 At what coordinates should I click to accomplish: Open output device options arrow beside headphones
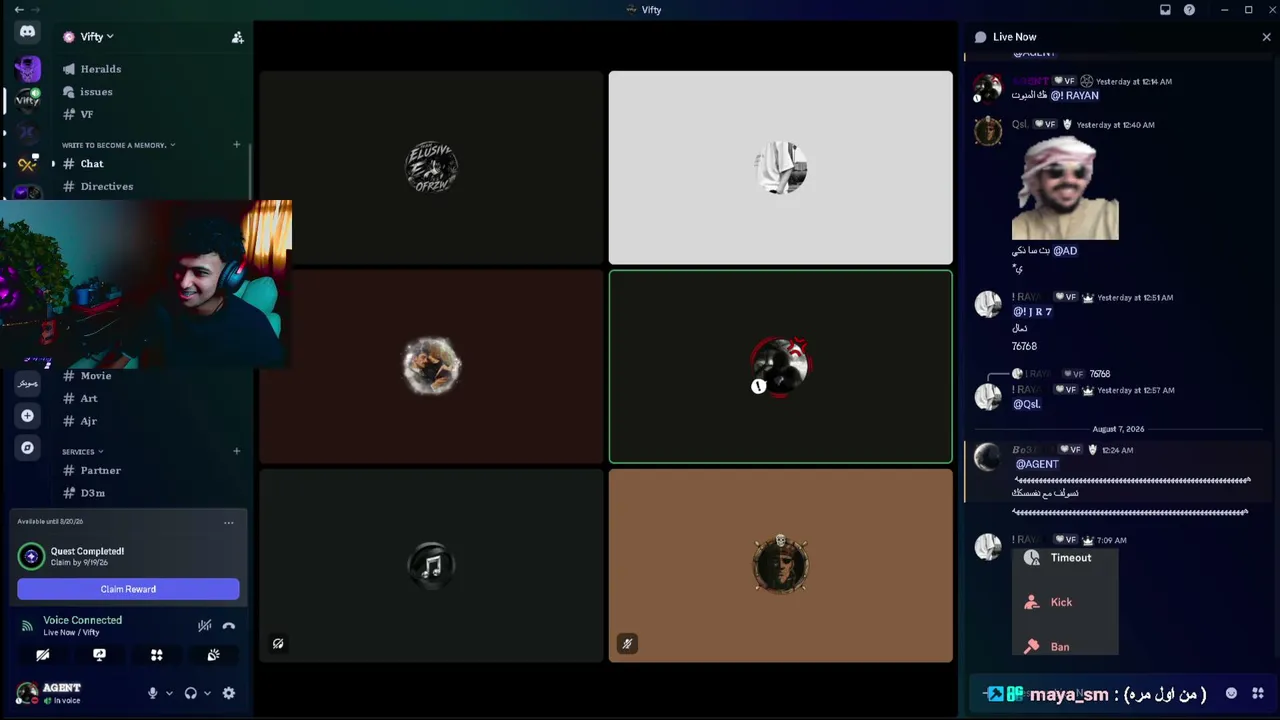[206, 693]
